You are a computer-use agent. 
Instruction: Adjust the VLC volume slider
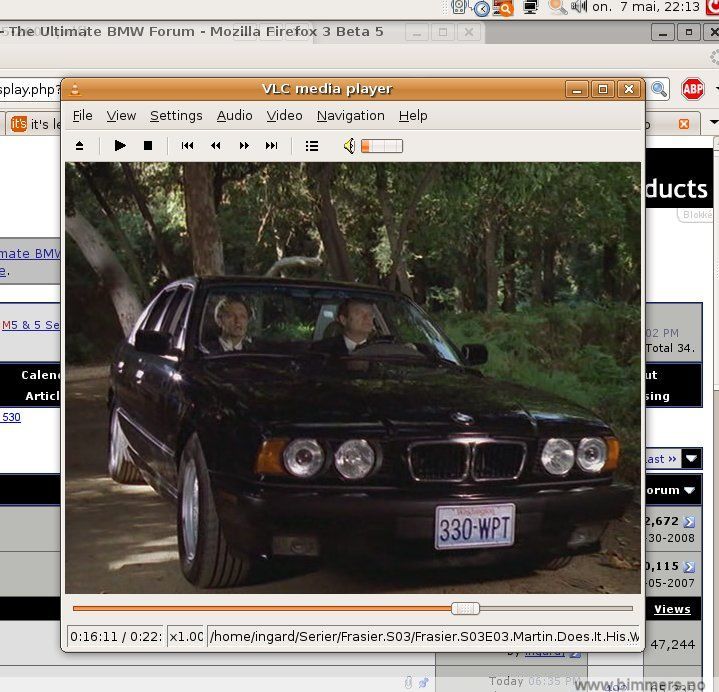pyautogui.click(x=382, y=146)
